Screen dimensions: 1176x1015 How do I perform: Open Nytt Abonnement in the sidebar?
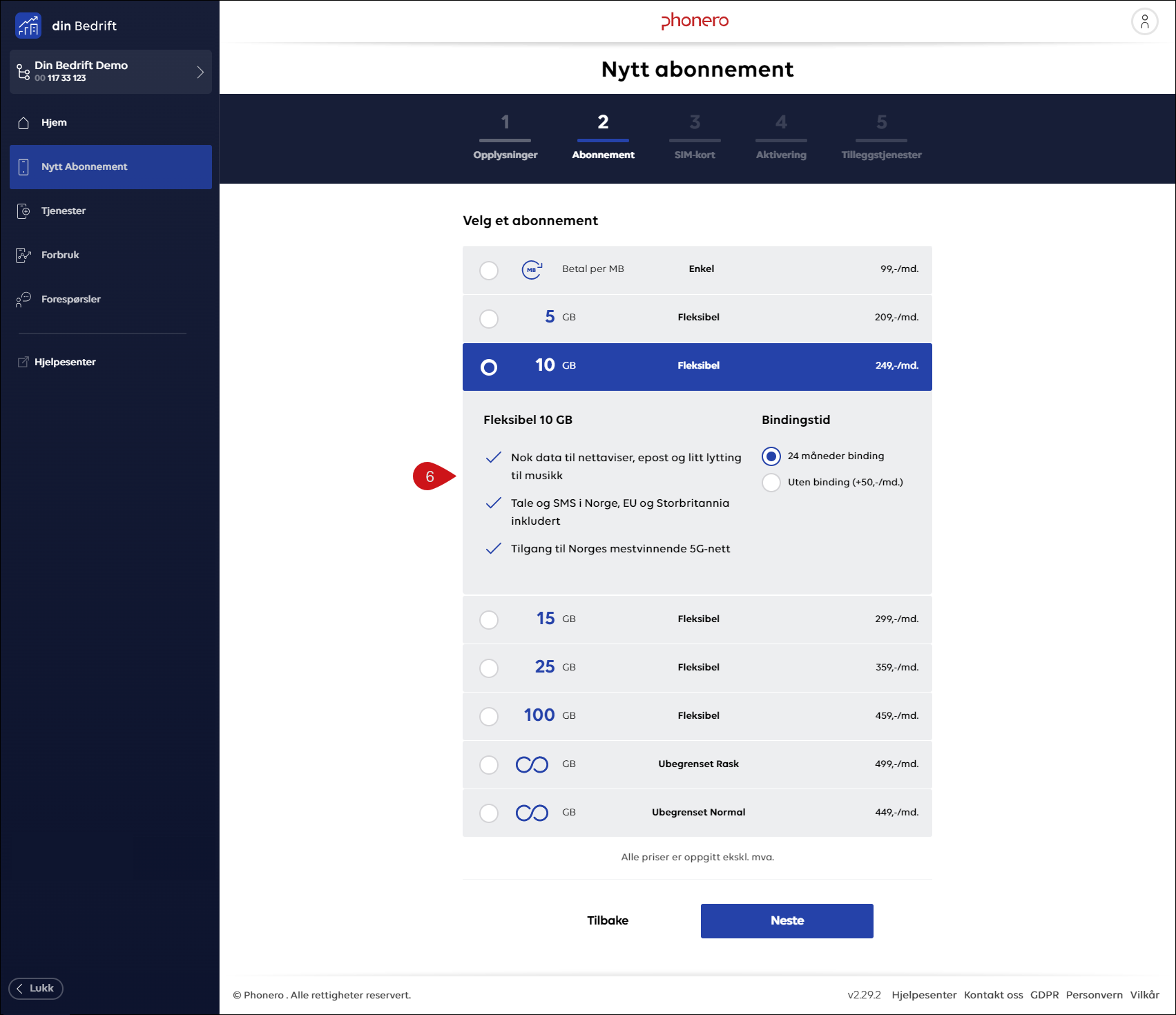click(x=110, y=167)
